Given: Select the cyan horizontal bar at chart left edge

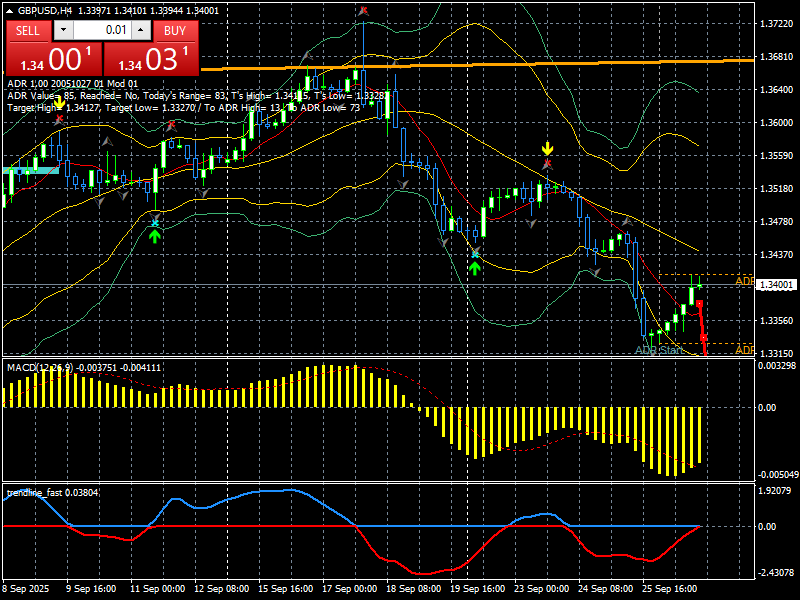Looking at the screenshot, I should [x=31, y=170].
